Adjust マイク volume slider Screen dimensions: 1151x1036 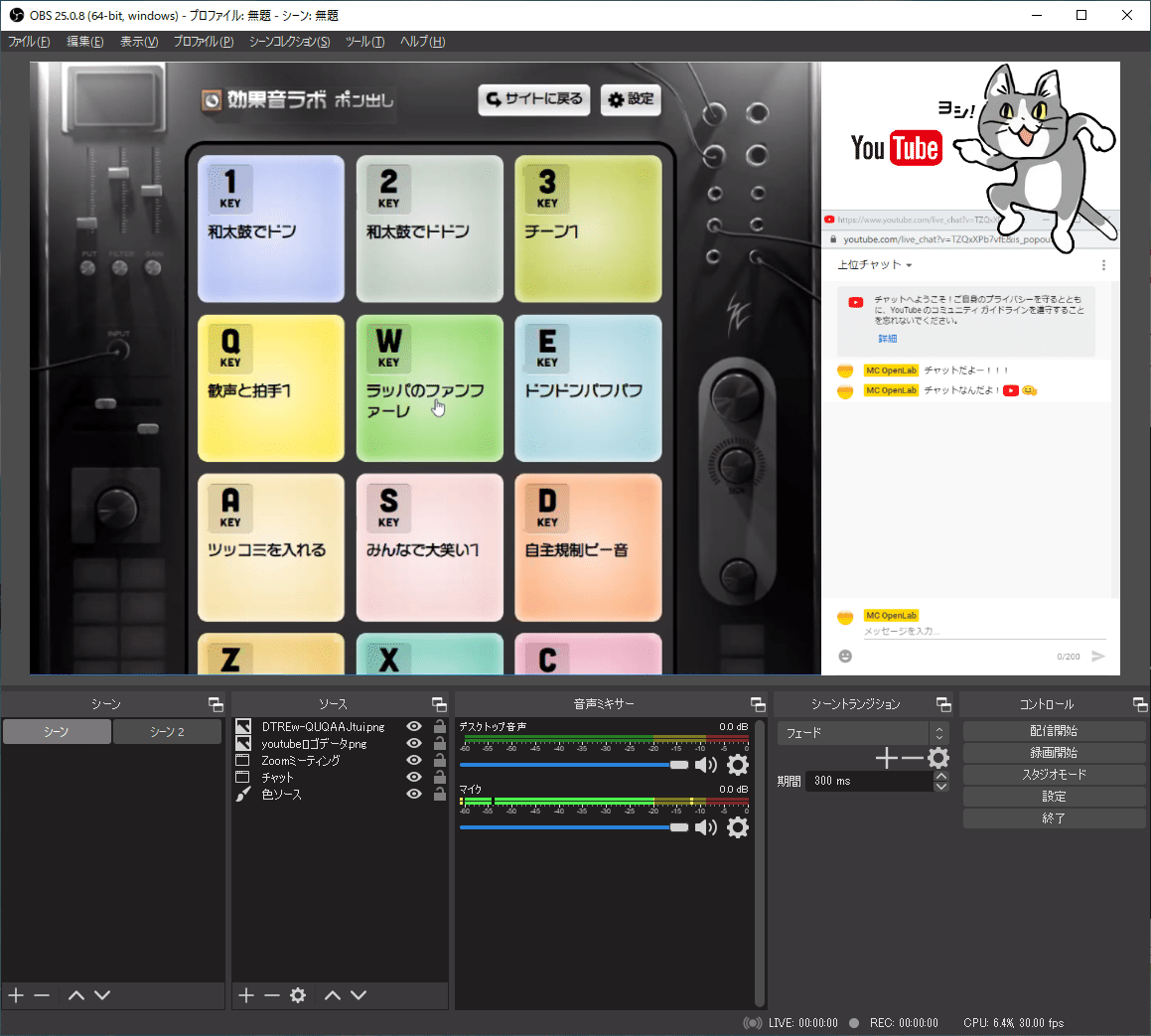tap(574, 827)
